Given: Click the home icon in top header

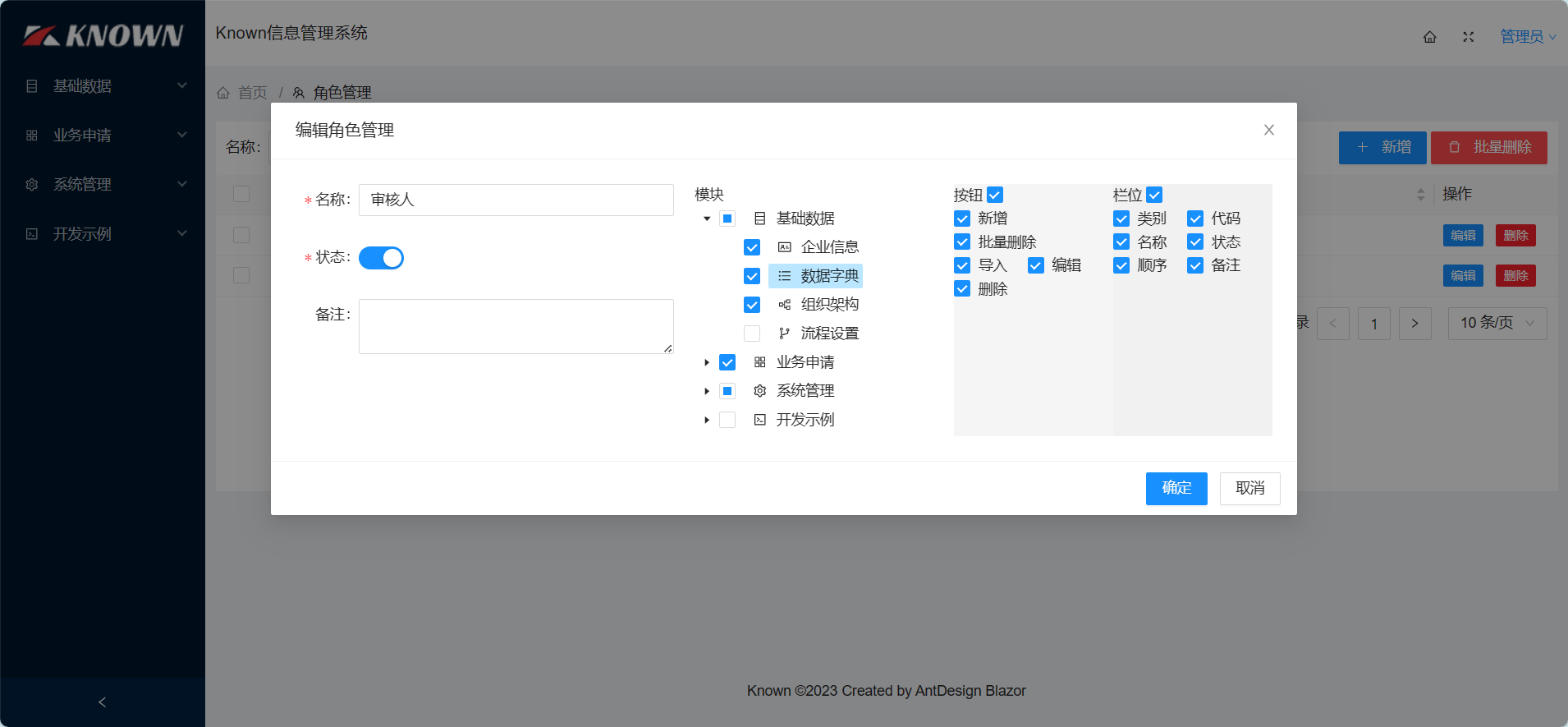Looking at the screenshot, I should coord(1430,37).
